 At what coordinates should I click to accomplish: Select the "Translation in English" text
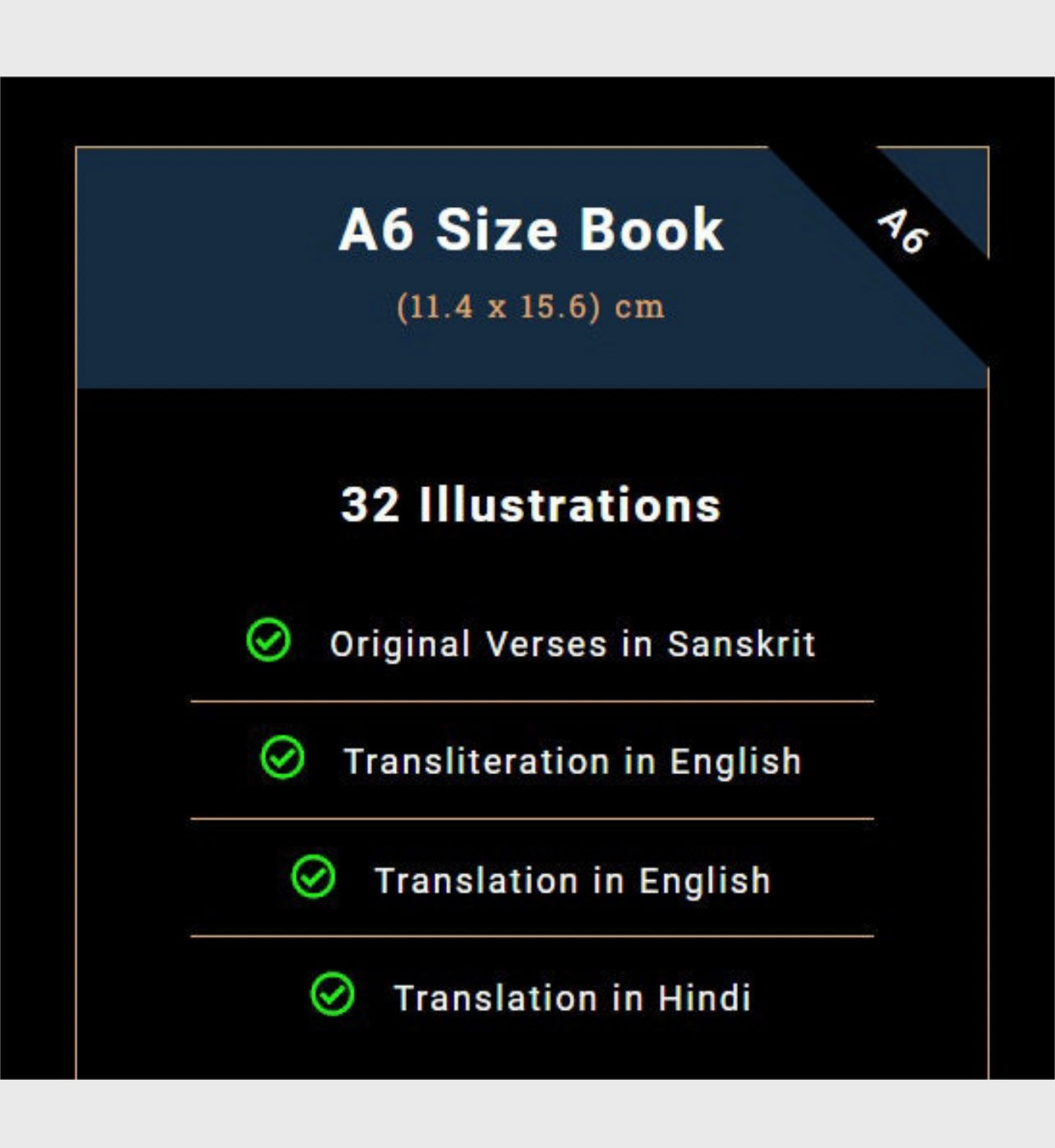click(572, 881)
